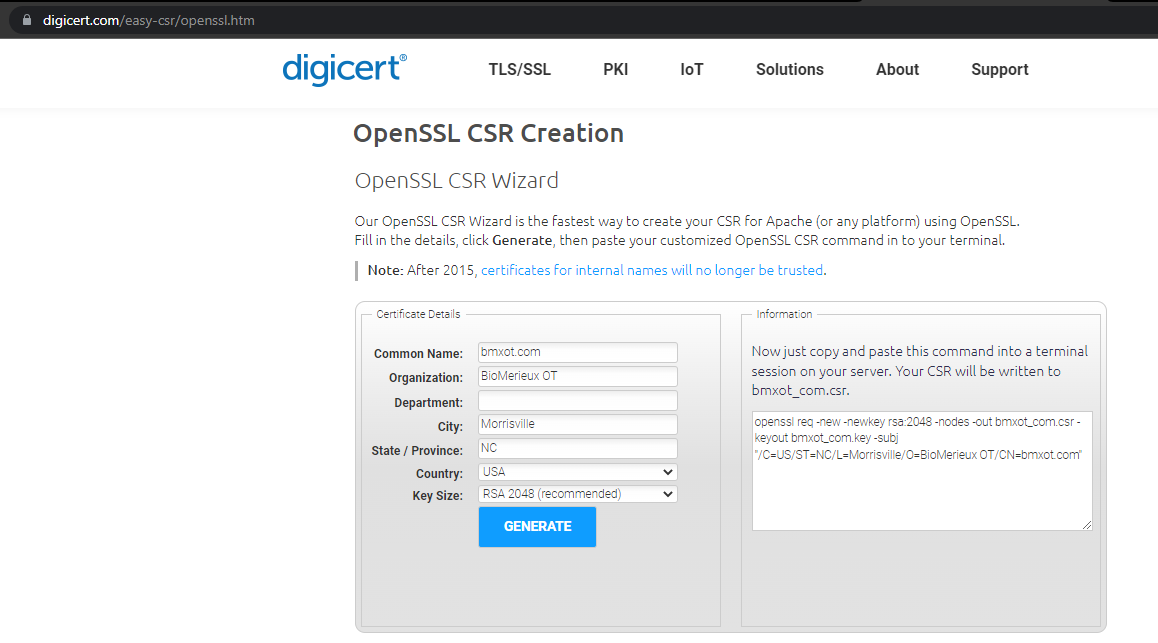The height and width of the screenshot is (643, 1158).
Task: Open the About menu
Action: [x=897, y=69]
